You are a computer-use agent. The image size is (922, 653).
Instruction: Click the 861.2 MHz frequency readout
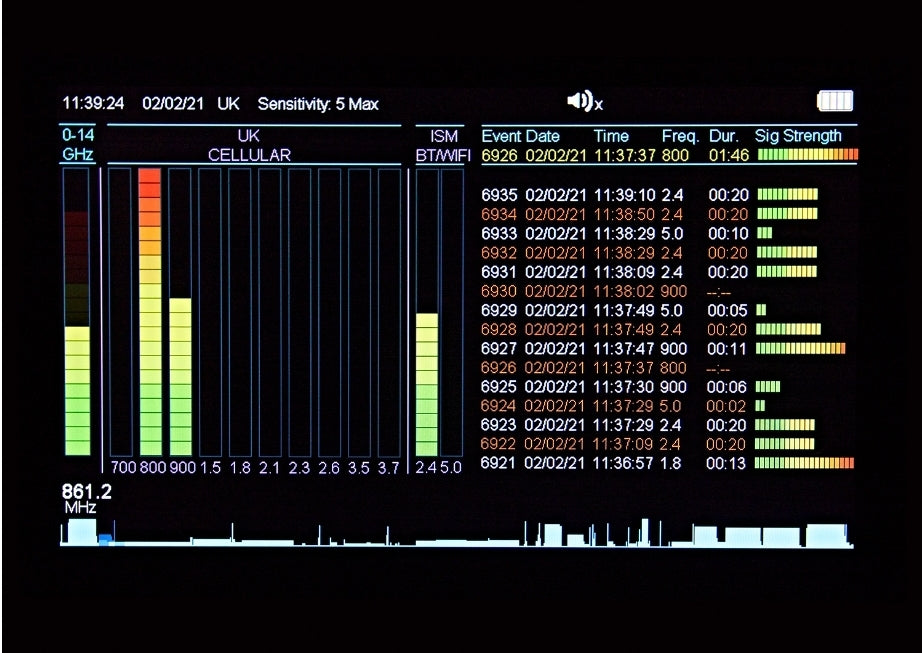click(86, 500)
